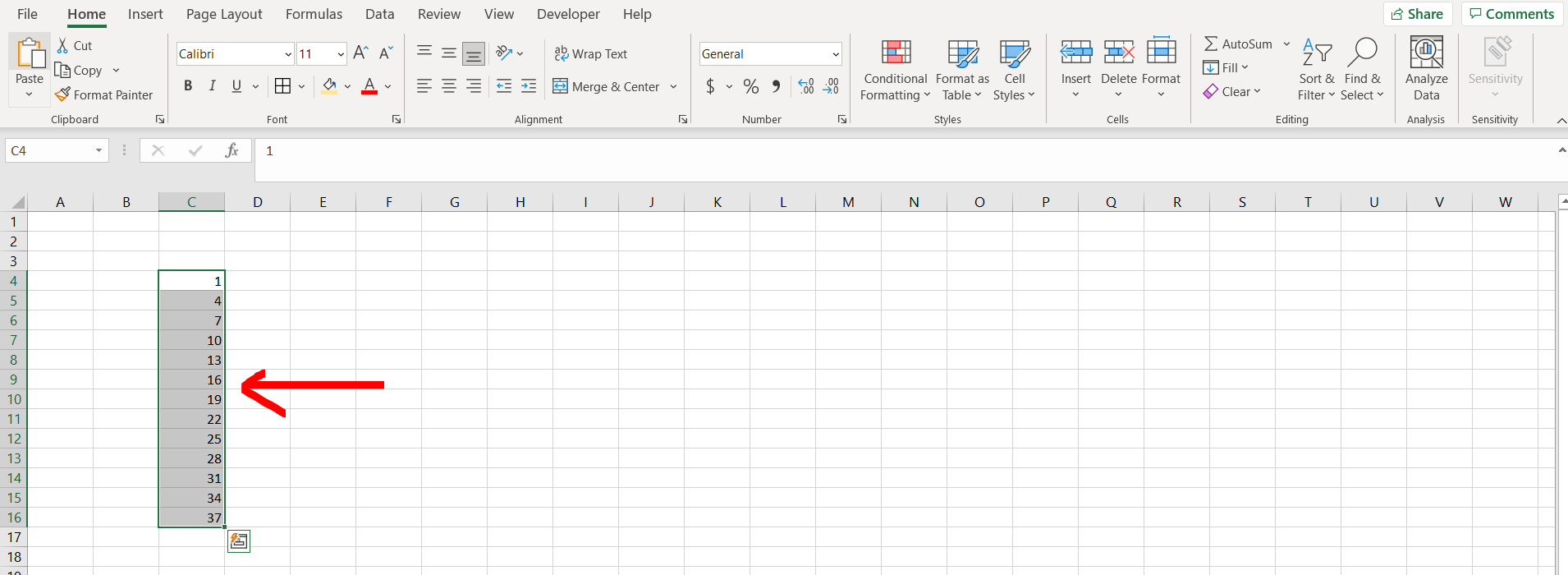Open the Fill dropdown

coord(1226,67)
